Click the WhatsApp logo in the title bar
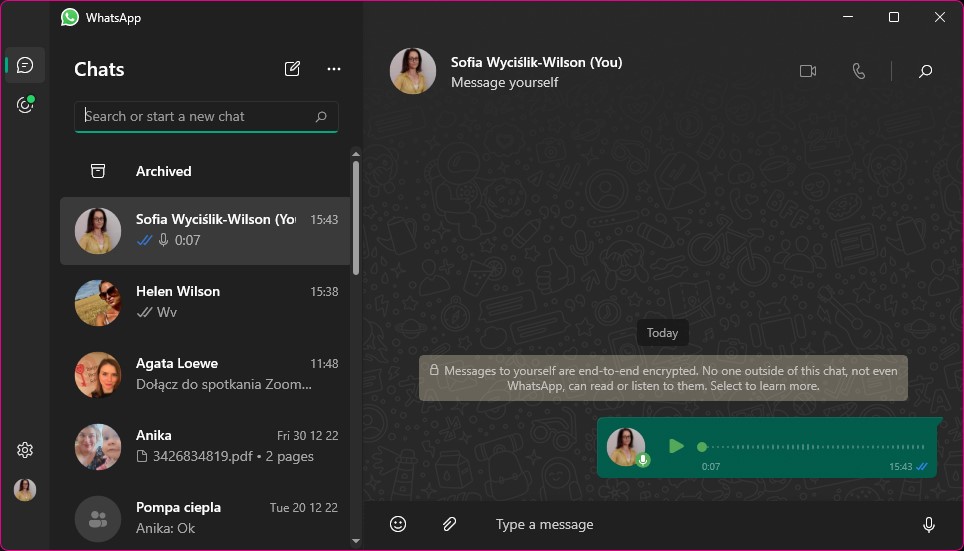The width and height of the screenshot is (964, 551). [x=70, y=17]
